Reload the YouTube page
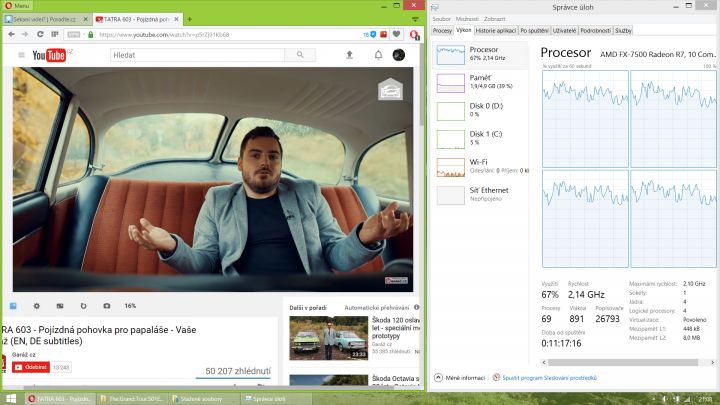Image resolution: width=720 pixels, height=405 pixels. click(x=40, y=34)
